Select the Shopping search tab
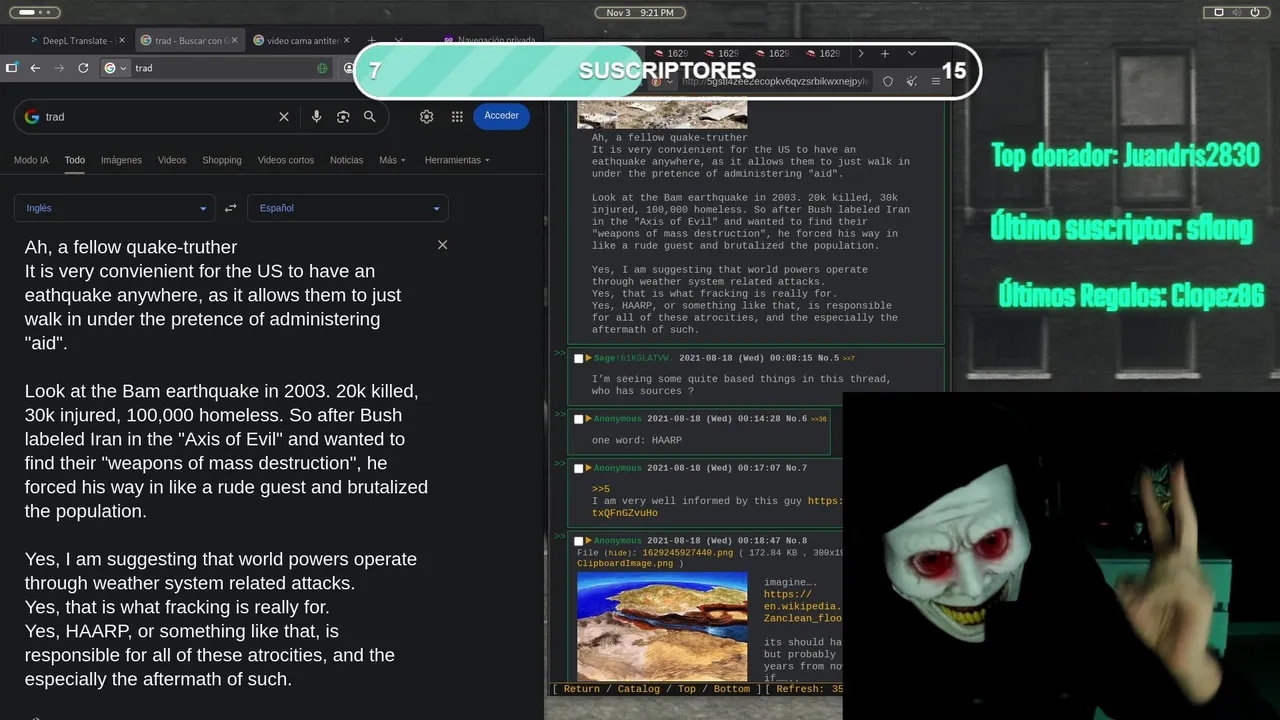Screen dimensions: 1280x720 222,160
